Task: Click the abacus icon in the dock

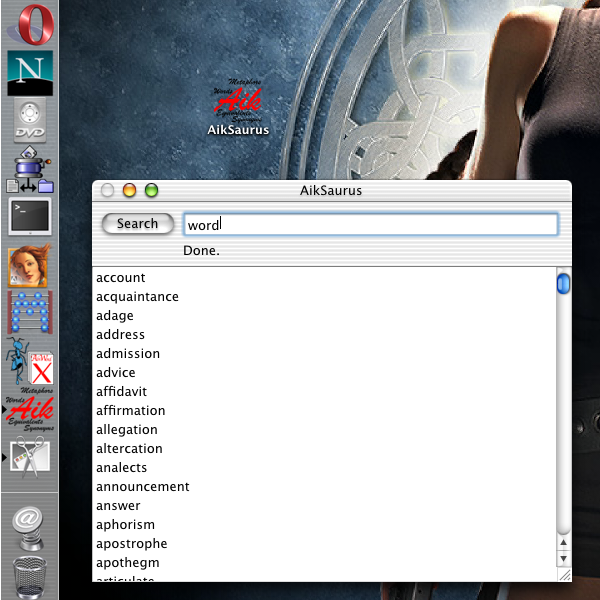Action: [x=30, y=312]
